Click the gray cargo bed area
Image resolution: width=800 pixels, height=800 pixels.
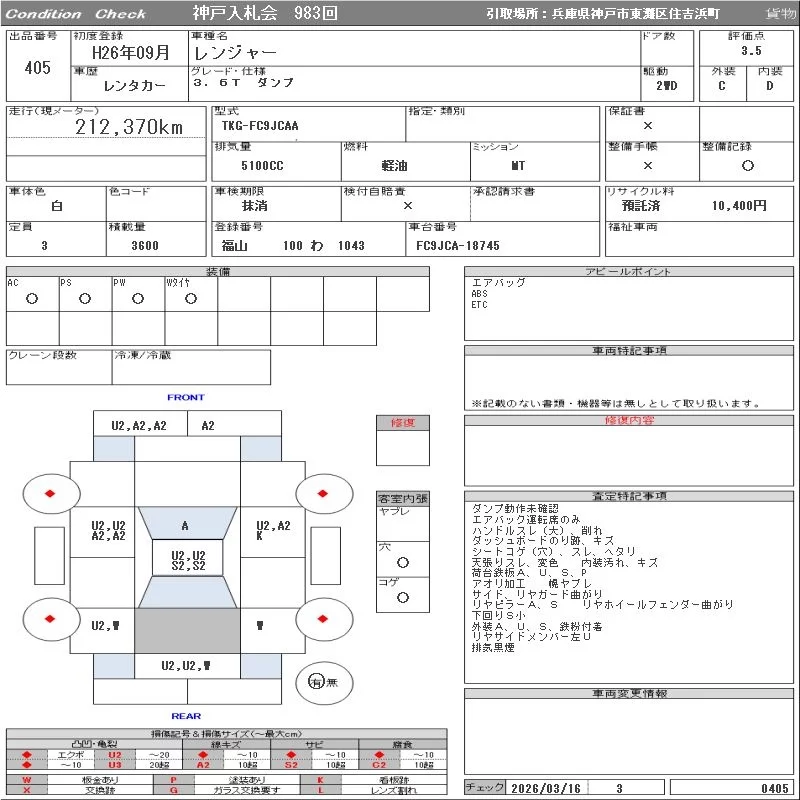point(187,632)
